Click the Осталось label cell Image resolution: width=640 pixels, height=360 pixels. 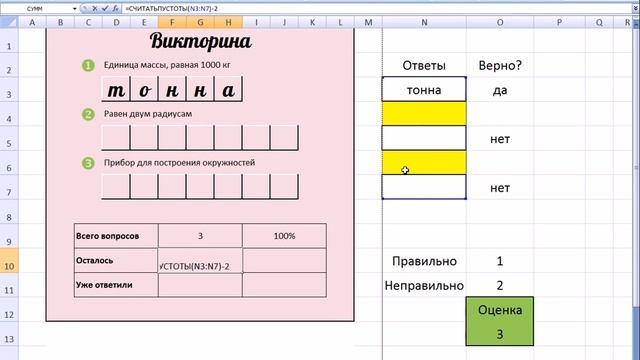116,260
